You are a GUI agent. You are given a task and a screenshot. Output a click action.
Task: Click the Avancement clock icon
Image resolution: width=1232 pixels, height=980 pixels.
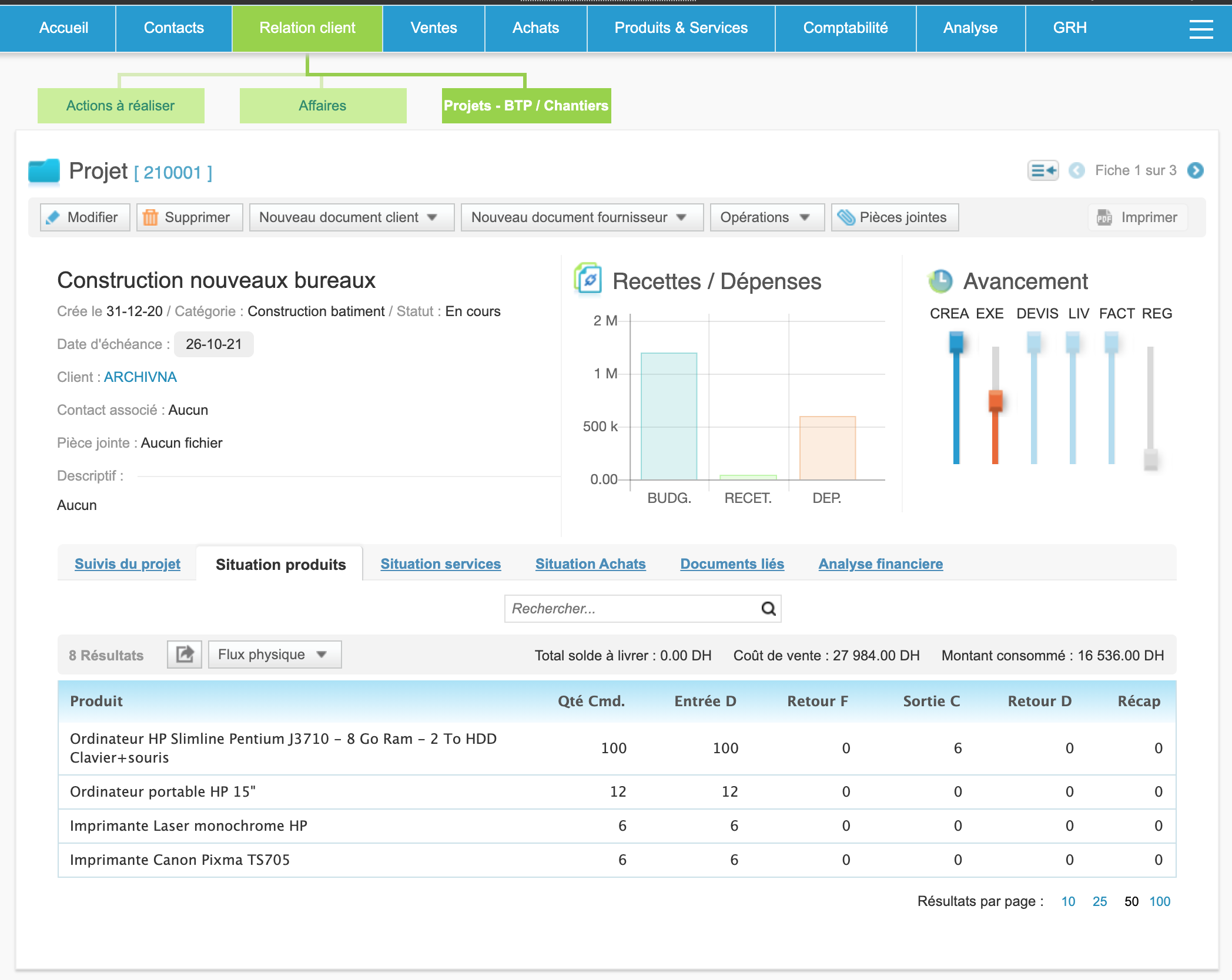940,281
